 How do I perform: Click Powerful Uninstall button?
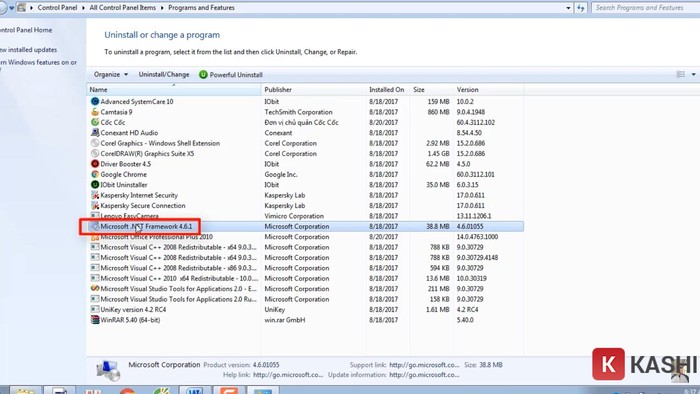[231, 75]
